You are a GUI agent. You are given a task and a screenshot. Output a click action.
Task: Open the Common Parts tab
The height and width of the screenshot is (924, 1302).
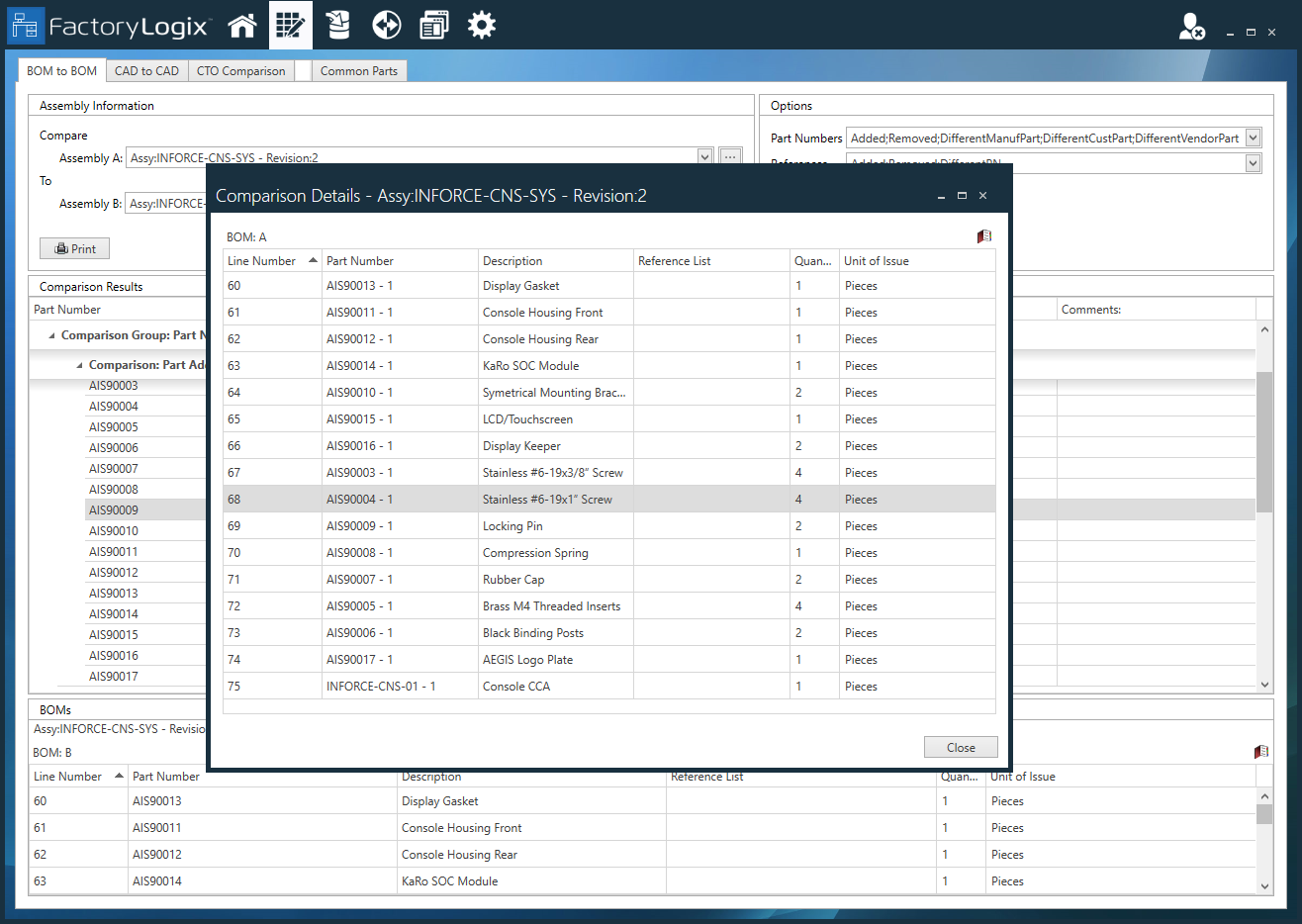(358, 71)
